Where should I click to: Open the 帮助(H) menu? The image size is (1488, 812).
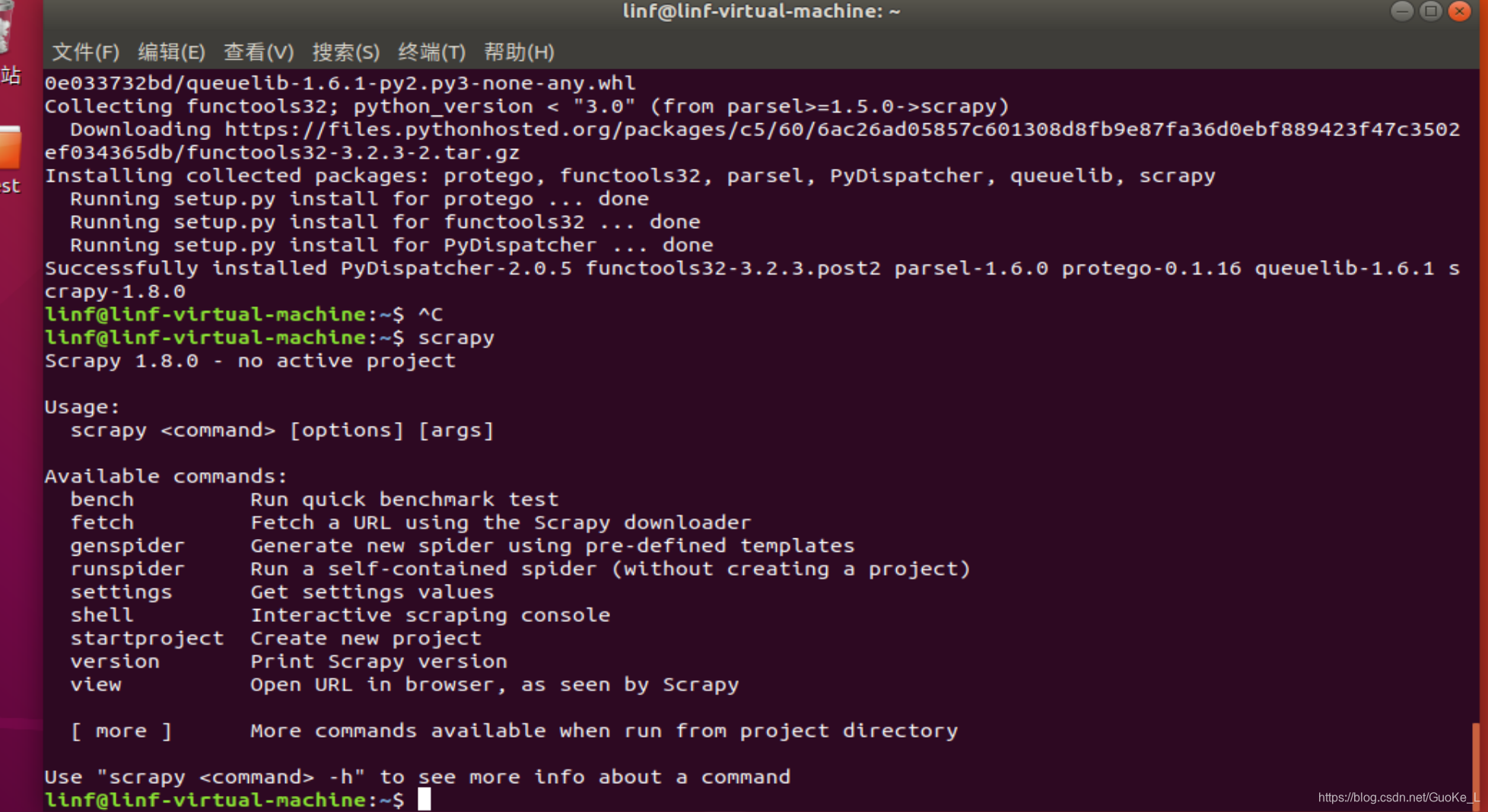[519, 52]
